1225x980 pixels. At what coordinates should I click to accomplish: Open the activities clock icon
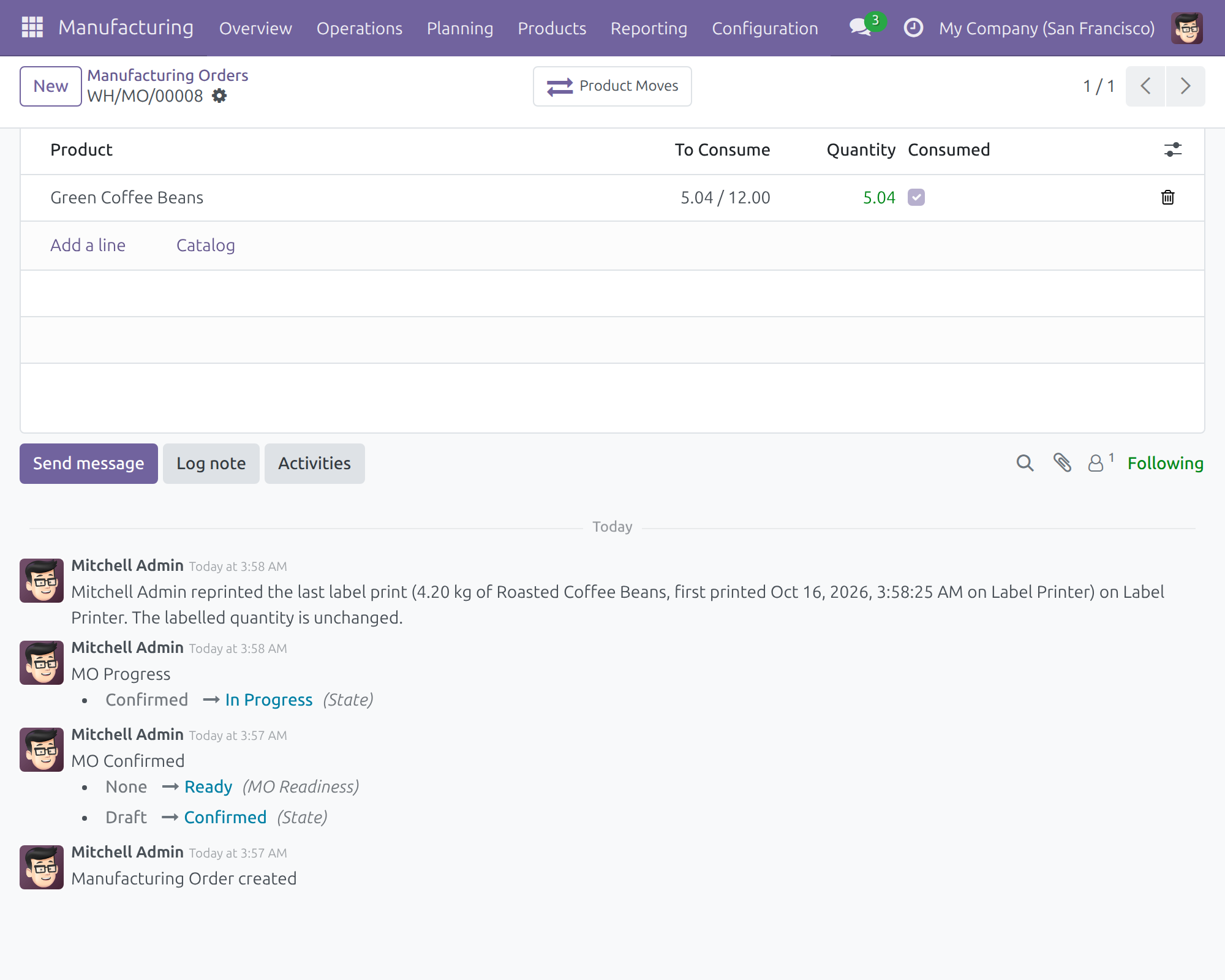(913, 28)
